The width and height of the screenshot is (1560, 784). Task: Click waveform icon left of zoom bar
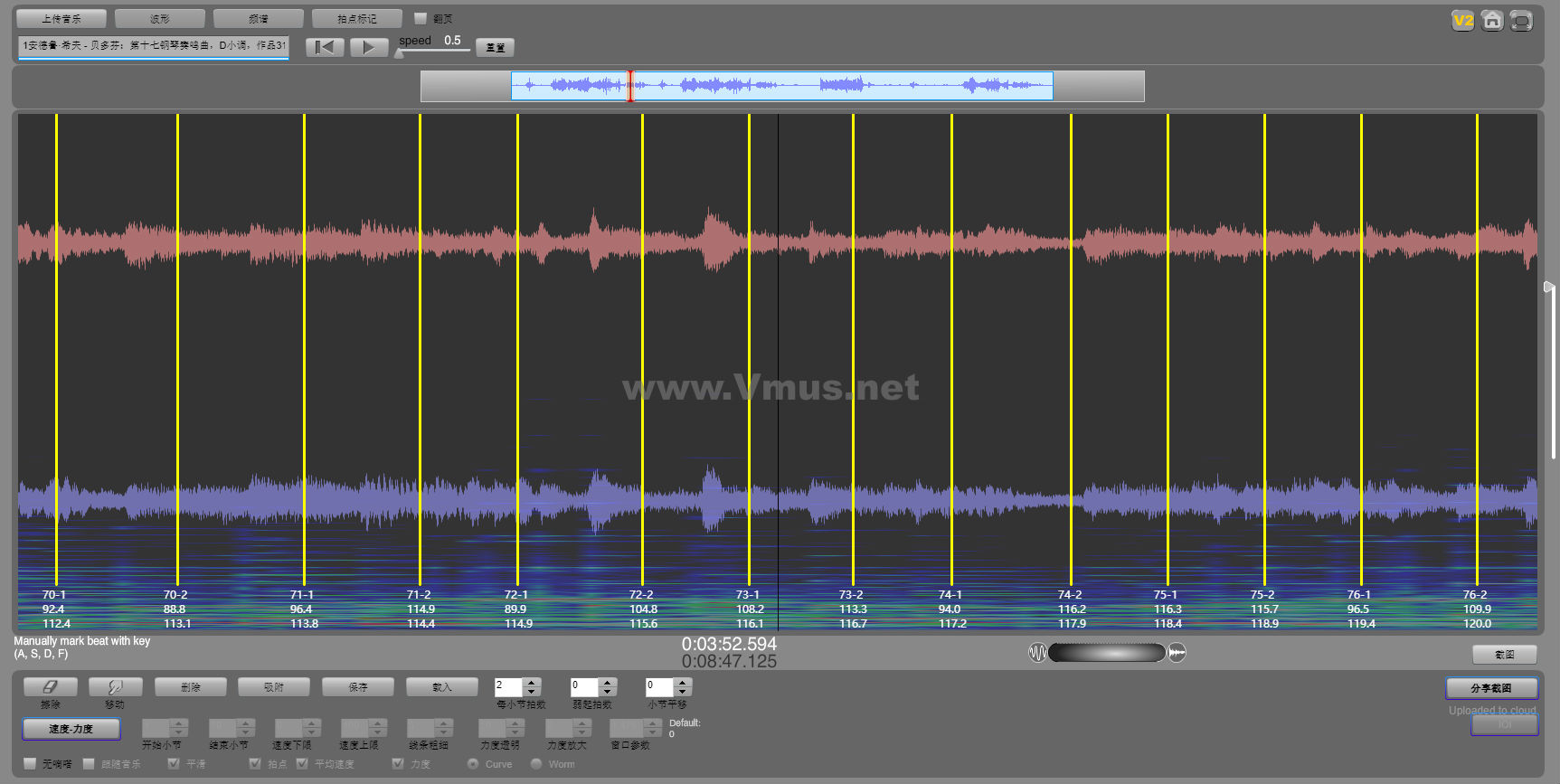(1037, 652)
